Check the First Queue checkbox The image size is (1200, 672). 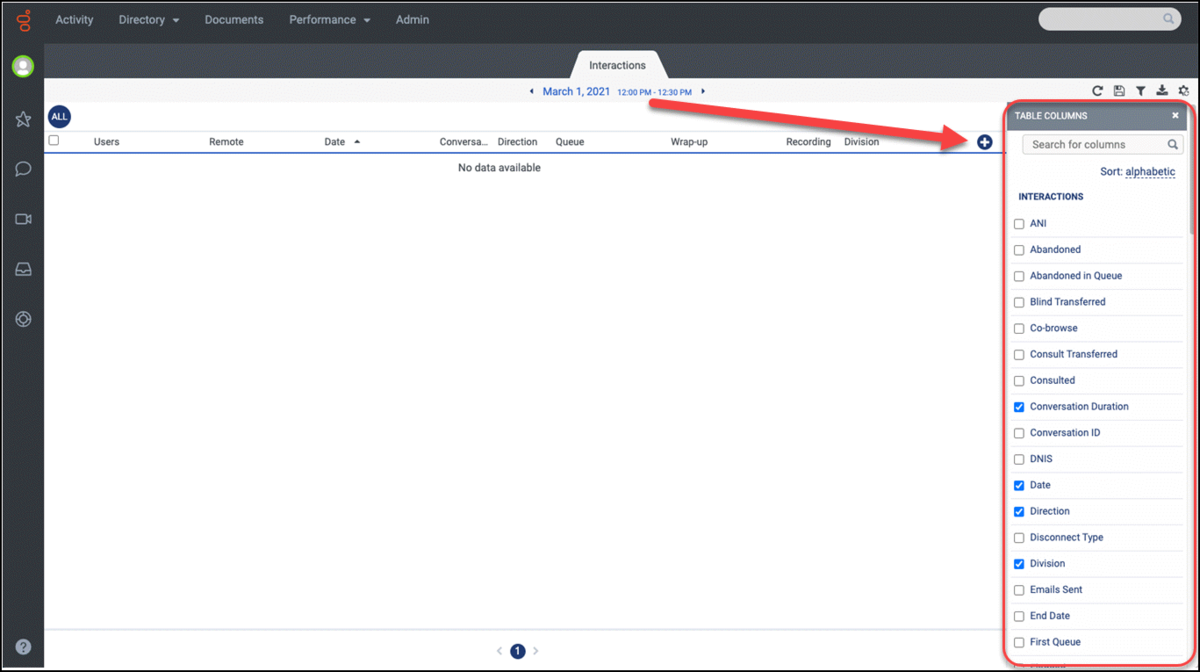pyautogui.click(x=1019, y=642)
